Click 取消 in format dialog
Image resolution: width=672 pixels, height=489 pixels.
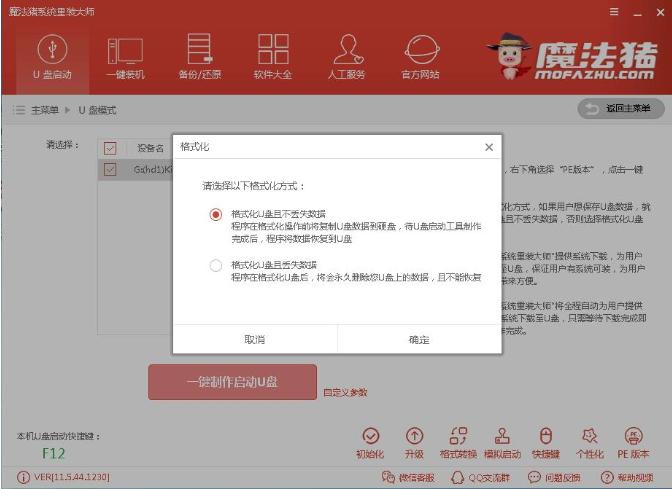point(255,339)
